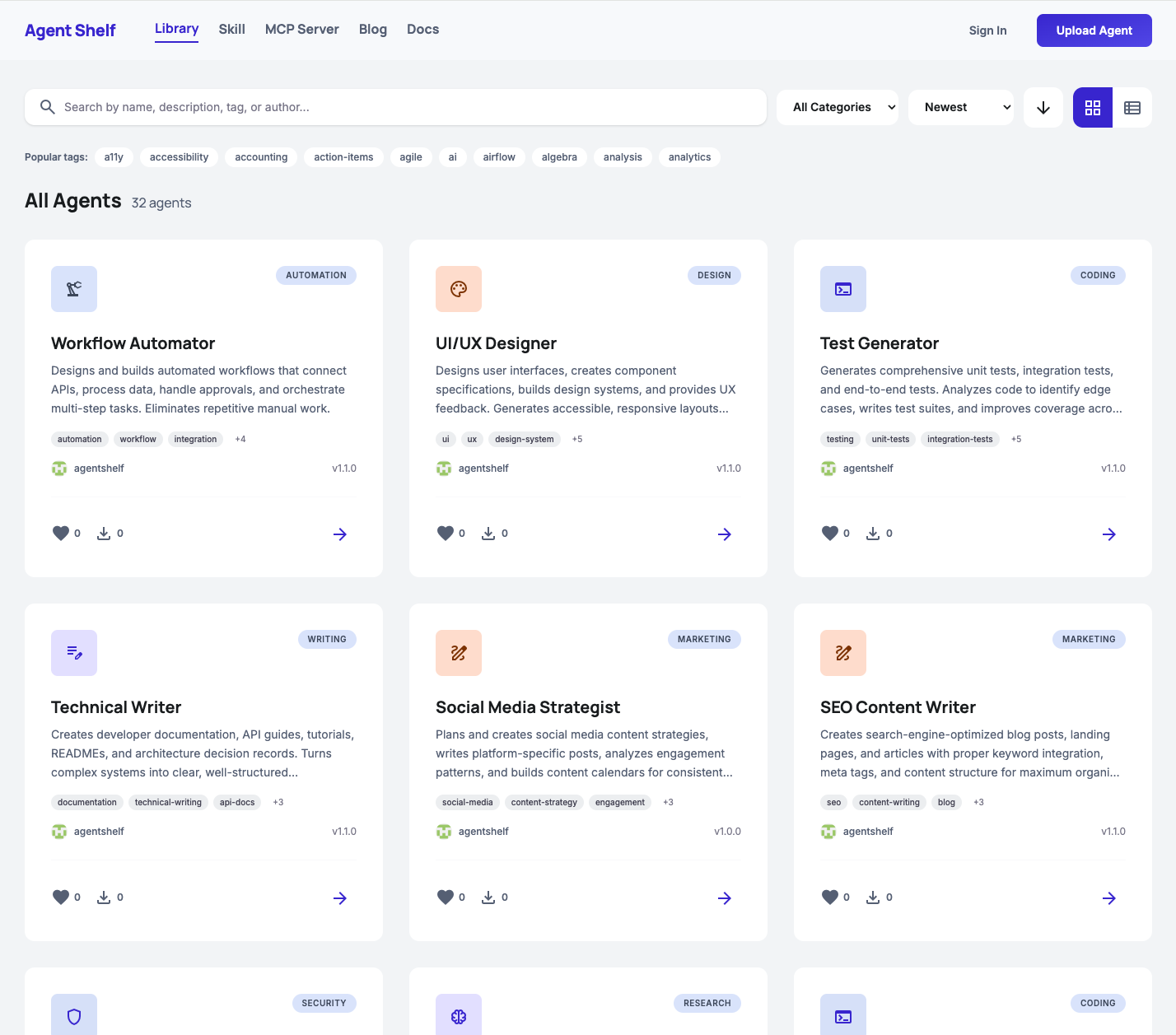Click the content-strategy tag on Social Media Strategist
1176x1035 pixels.
pyautogui.click(x=544, y=802)
